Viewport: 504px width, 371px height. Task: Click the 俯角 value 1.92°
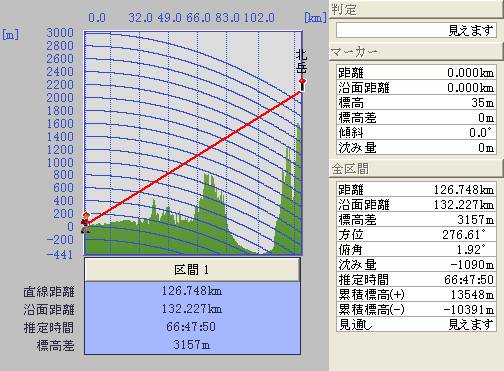point(471,249)
